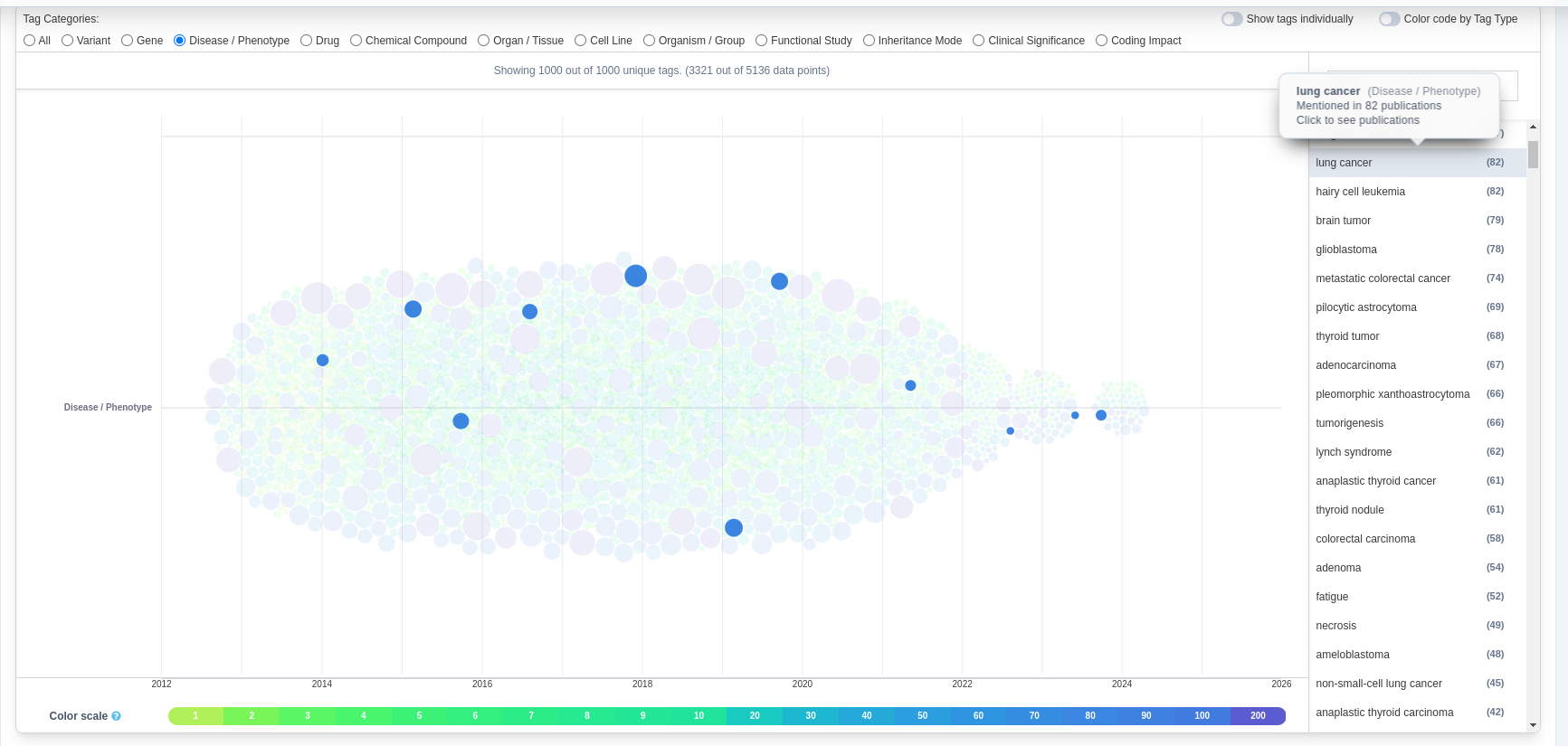Choose the Coding Impact category

(x=1102, y=41)
